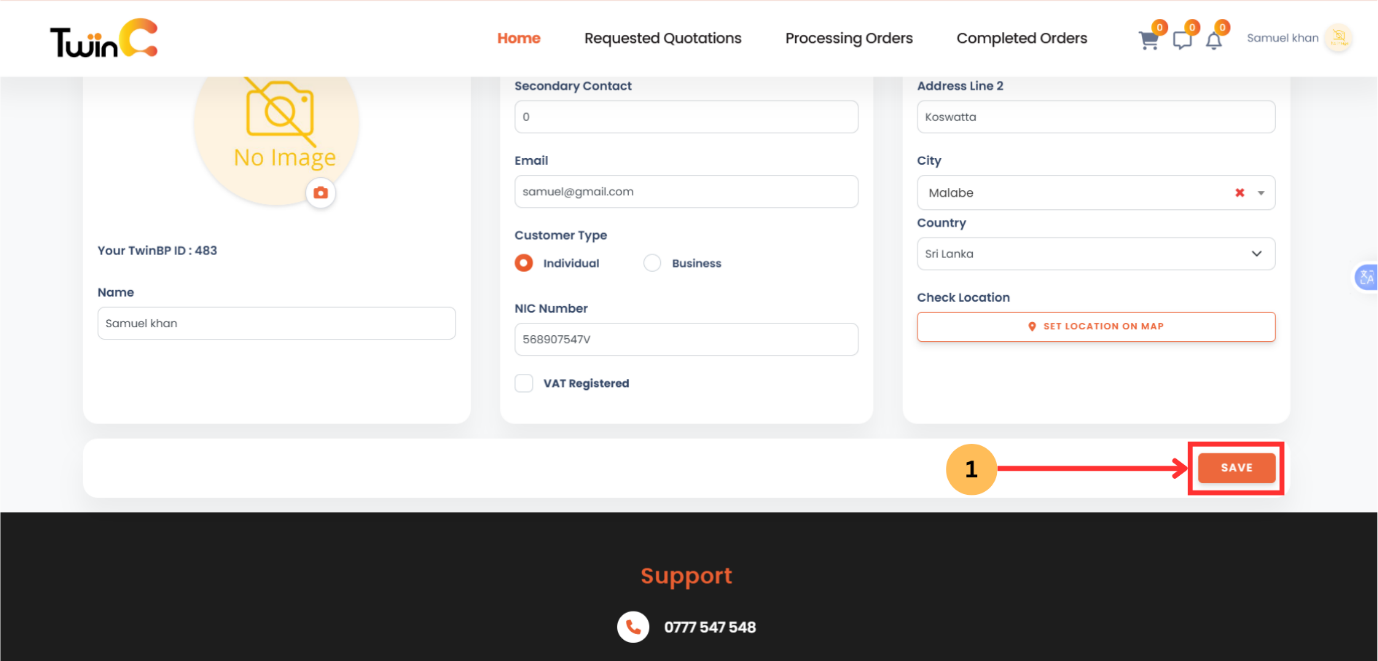
Task: Open the Samuel khan account menu
Action: click(1282, 37)
